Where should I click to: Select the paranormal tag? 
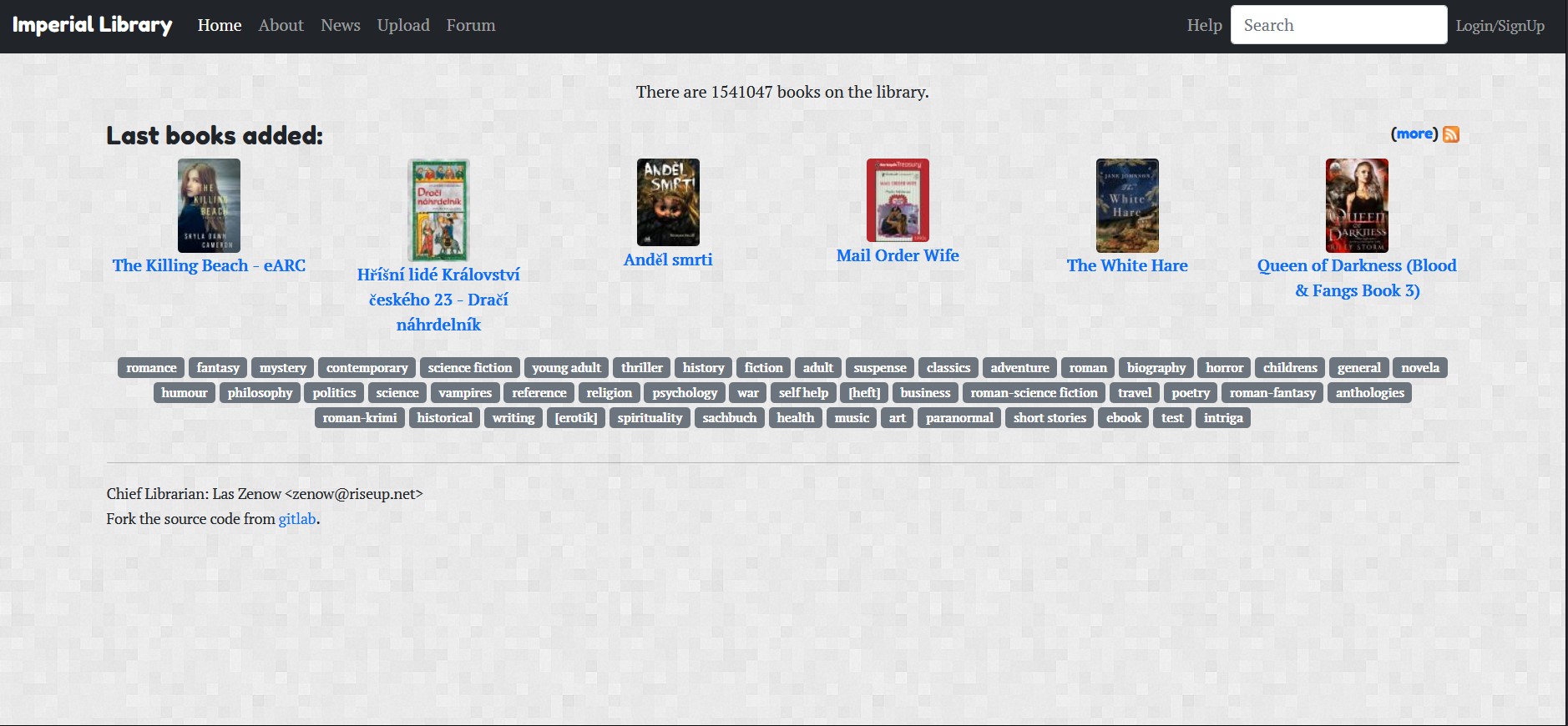pyautogui.click(x=959, y=418)
